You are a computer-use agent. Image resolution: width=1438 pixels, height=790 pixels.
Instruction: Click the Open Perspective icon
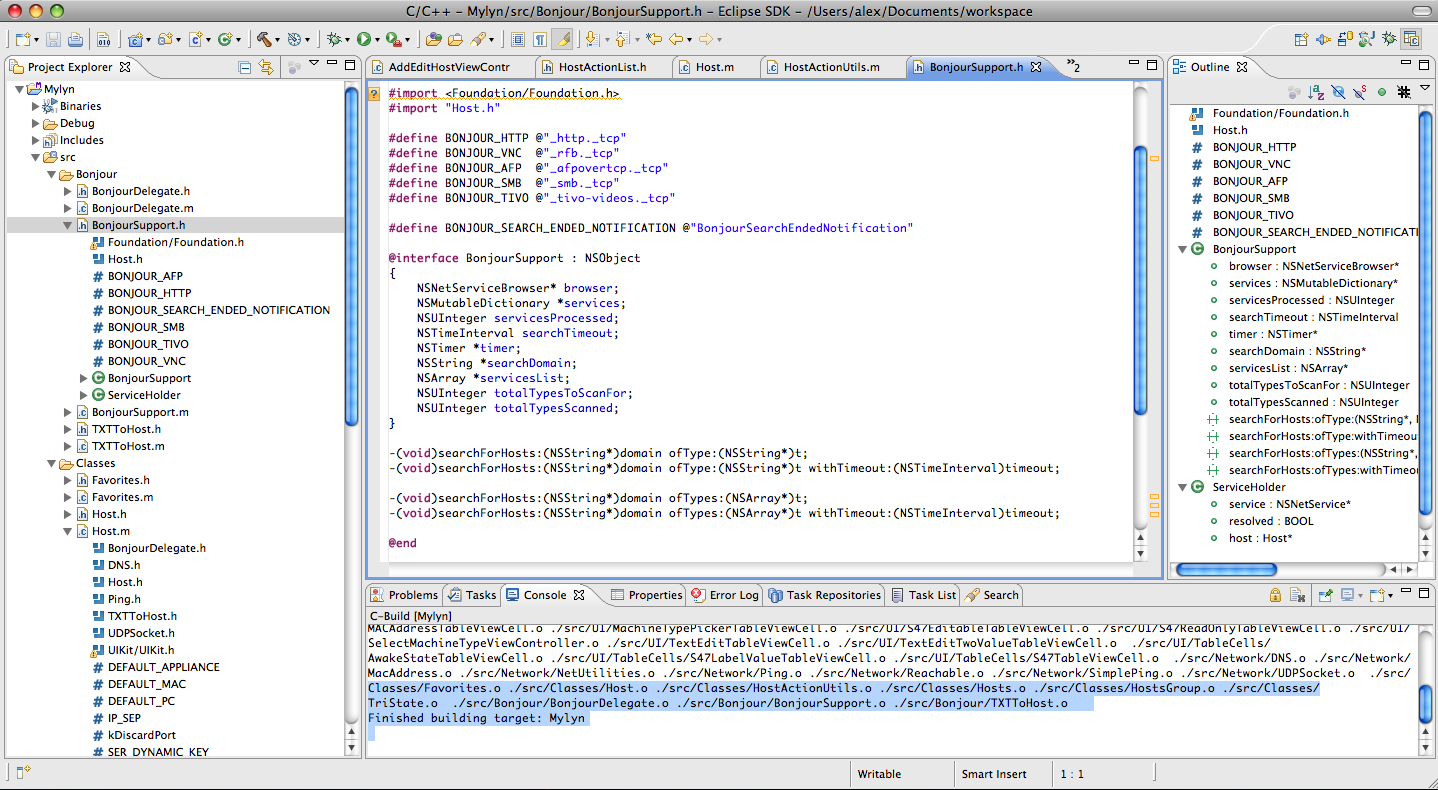[x=1301, y=39]
